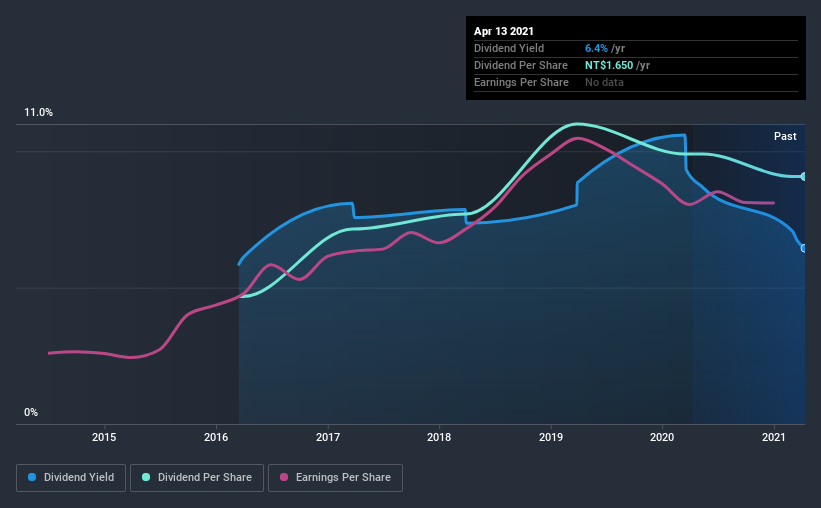
Task: Click the 2018 x-axis label
Action: tap(439, 437)
